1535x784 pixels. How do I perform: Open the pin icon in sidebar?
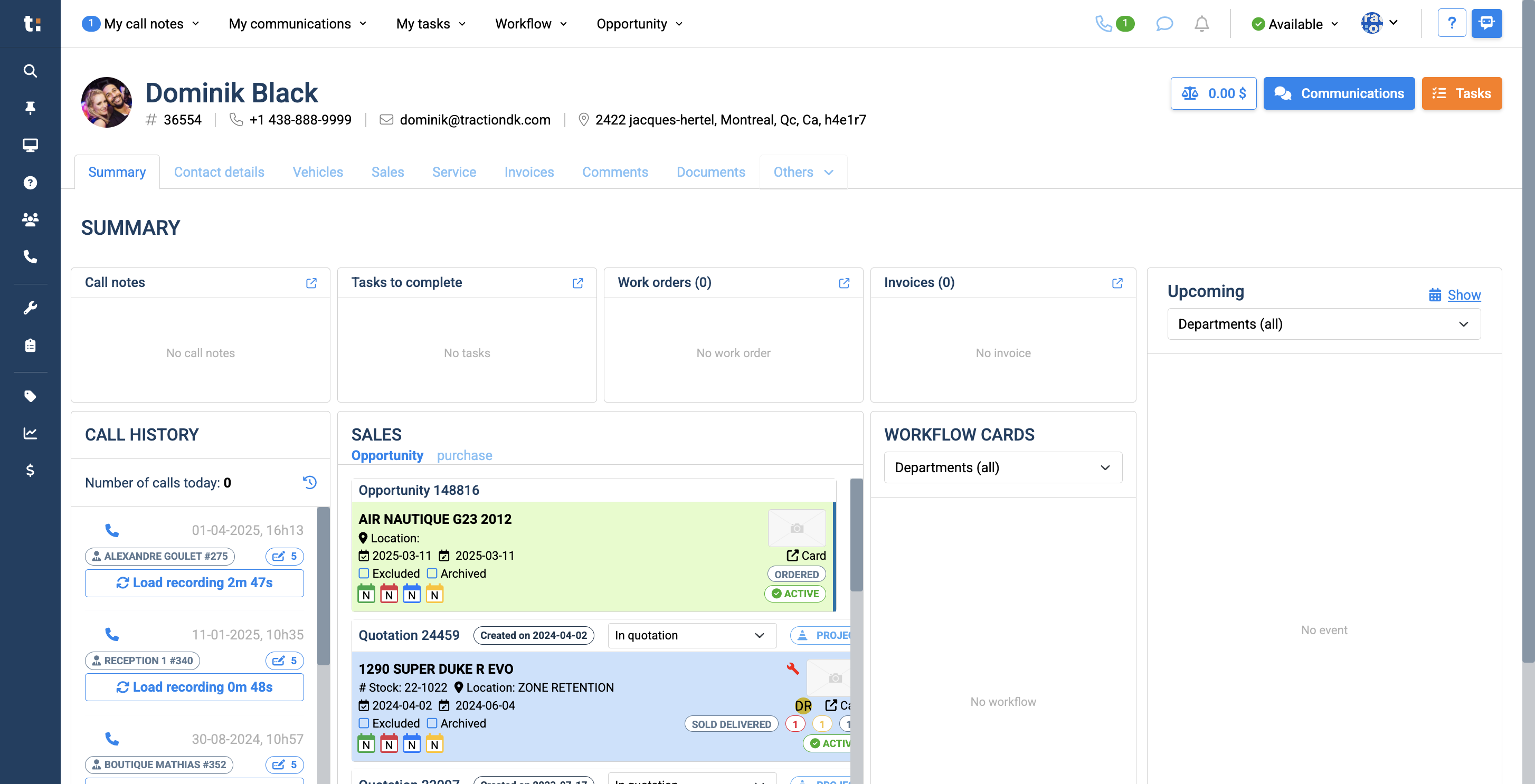coord(30,108)
